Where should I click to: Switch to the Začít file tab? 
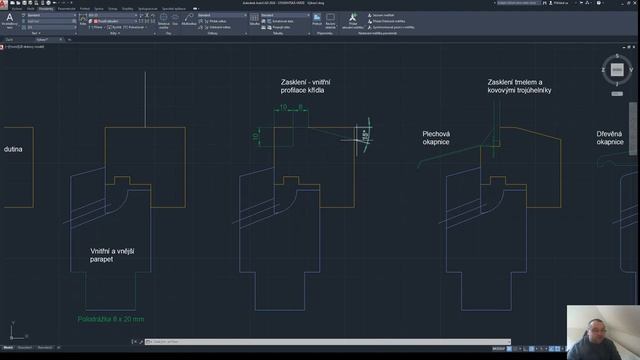pos(9,40)
